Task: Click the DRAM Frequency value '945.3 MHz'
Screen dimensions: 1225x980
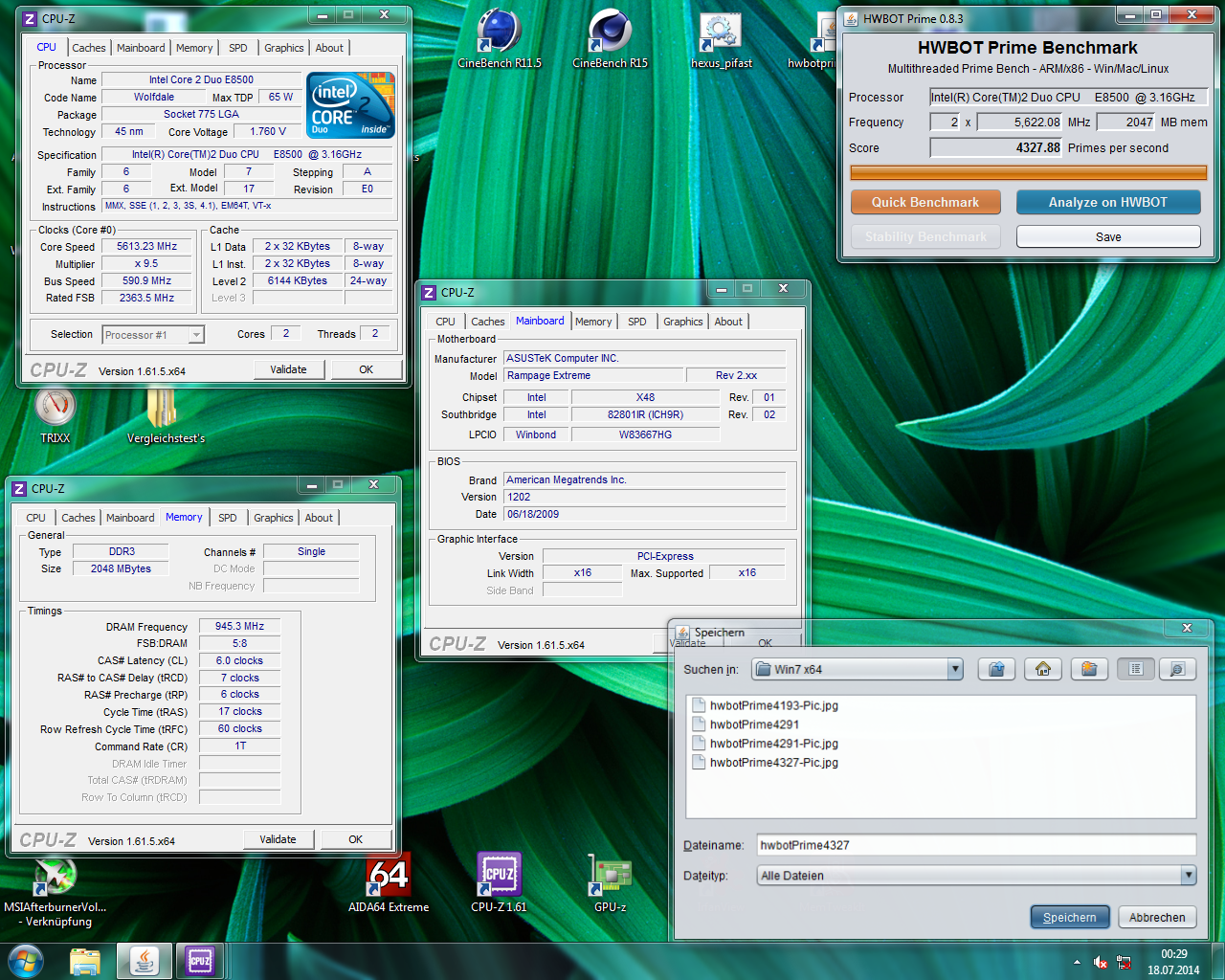Action: click(x=239, y=626)
